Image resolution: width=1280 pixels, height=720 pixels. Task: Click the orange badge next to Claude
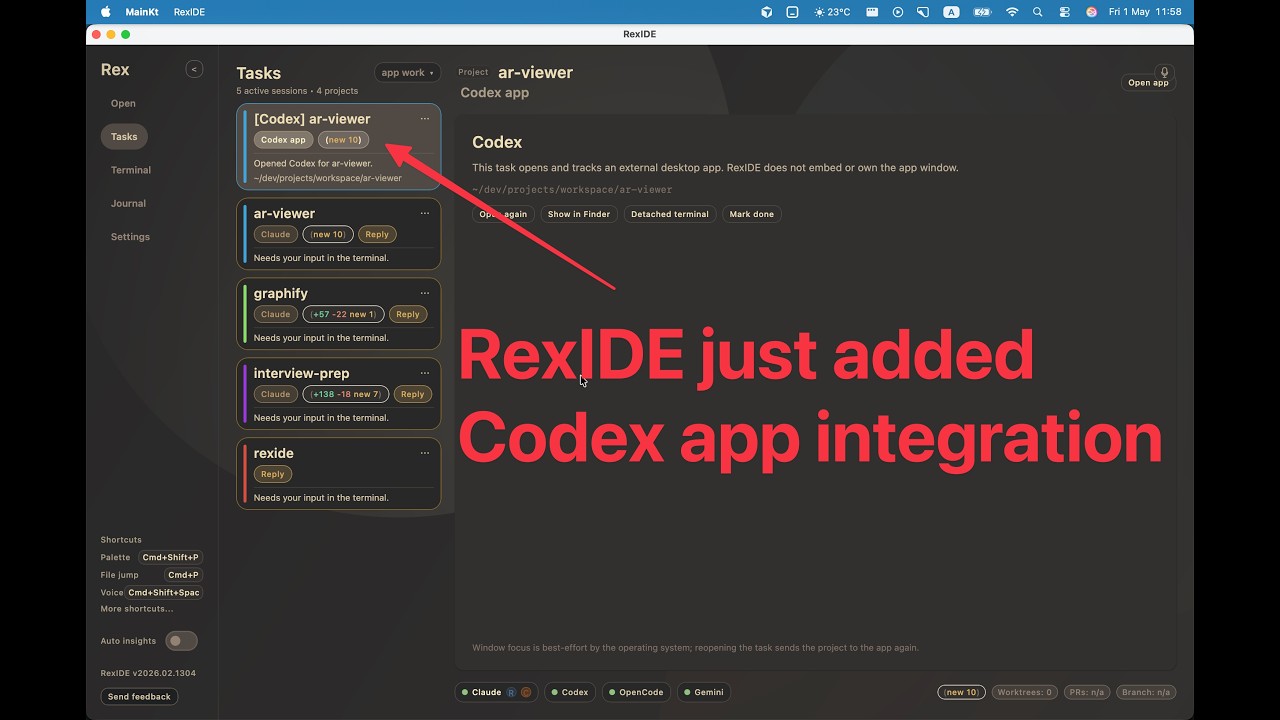pyautogui.click(x=526, y=692)
